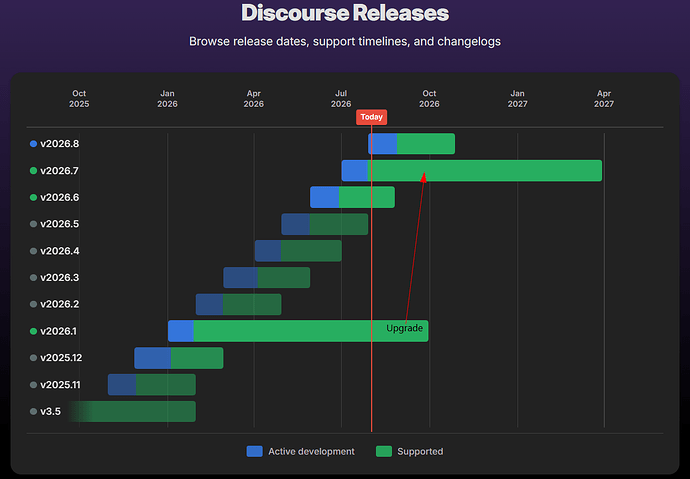Click v2026.8 blue active development bar

(x=382, y=144)
